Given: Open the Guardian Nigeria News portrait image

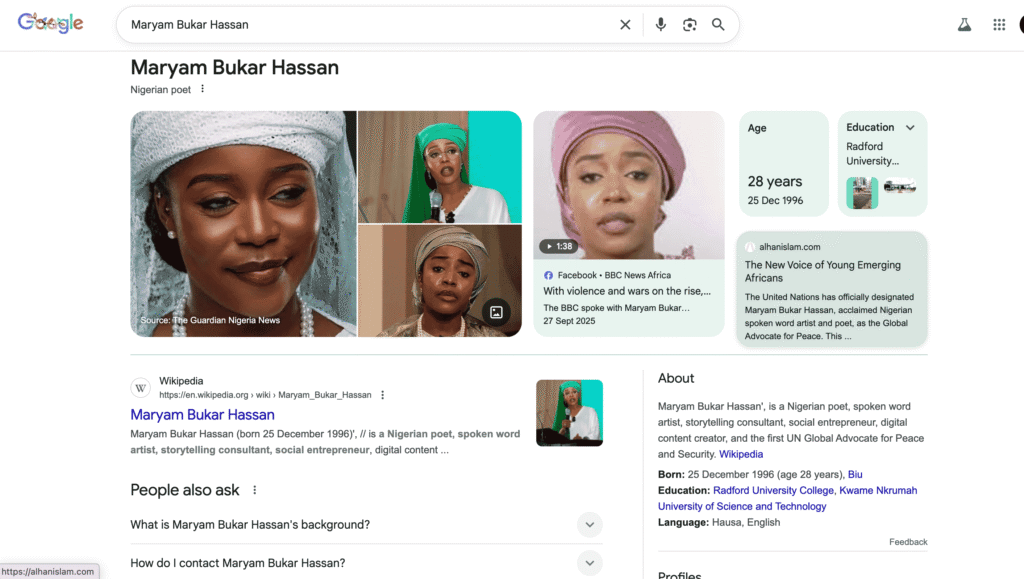Looking at the screenshot, I should click(243, 223).
